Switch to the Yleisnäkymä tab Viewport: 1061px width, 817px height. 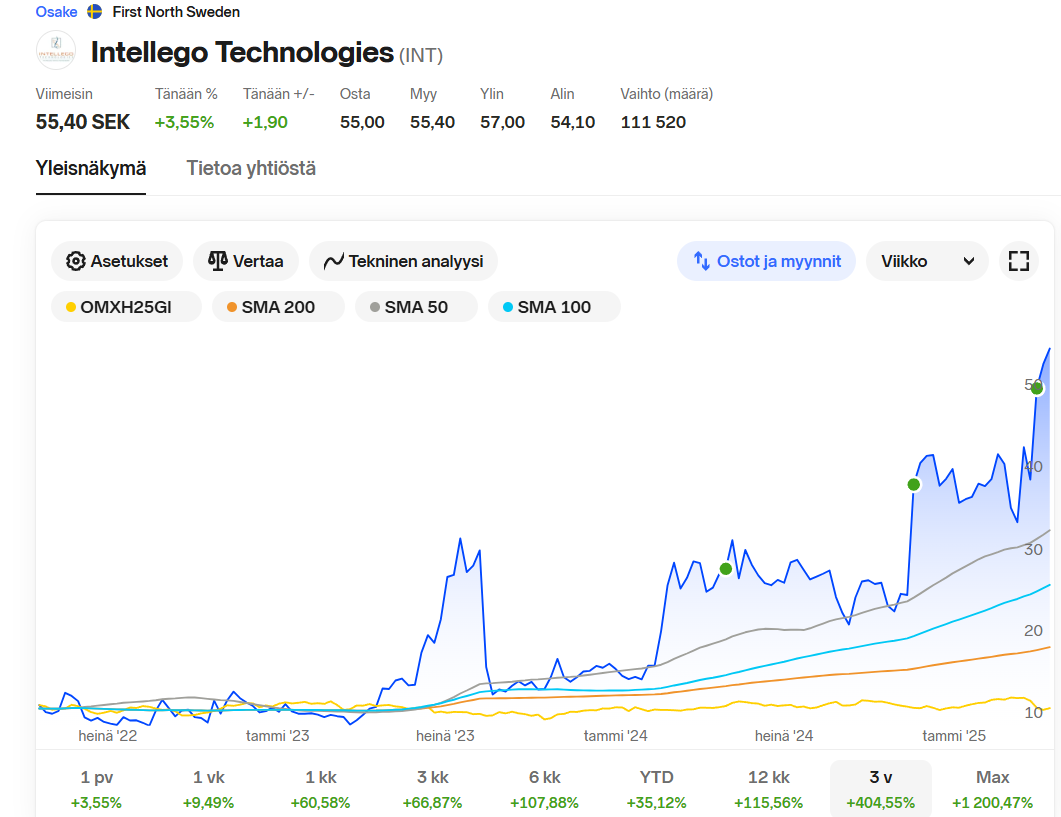pyautogui.click(x=91, y=169)
